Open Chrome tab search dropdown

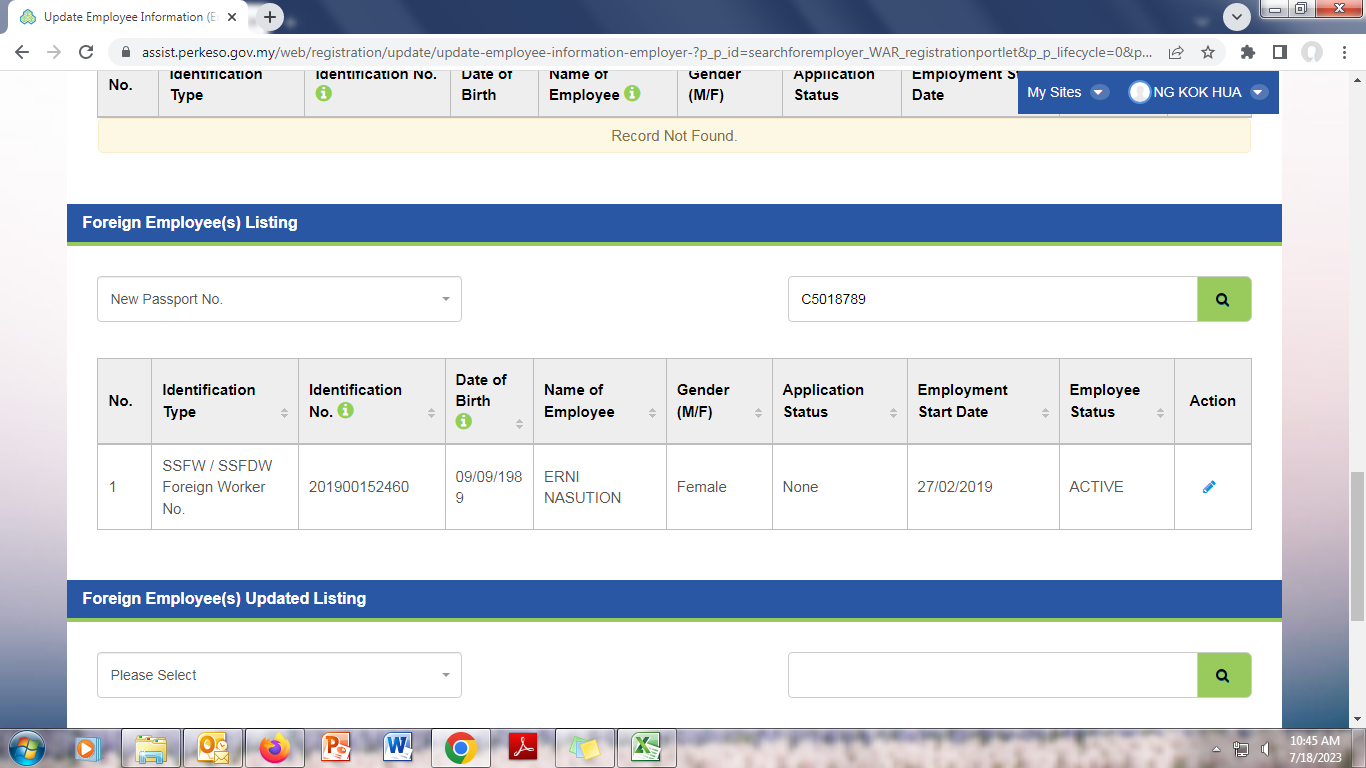click(1237, 17)
